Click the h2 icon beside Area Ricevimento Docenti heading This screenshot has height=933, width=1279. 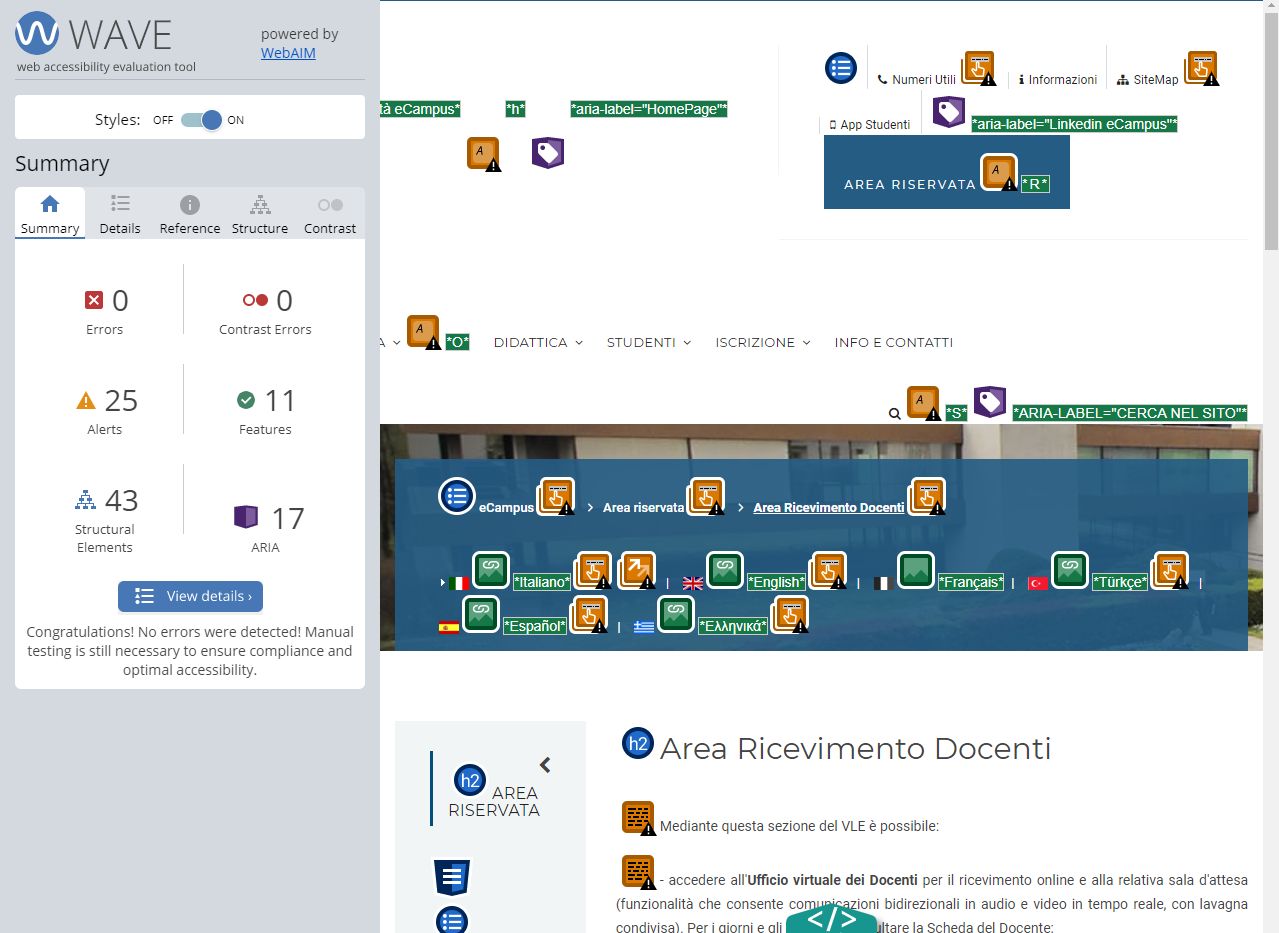point(638,743)
